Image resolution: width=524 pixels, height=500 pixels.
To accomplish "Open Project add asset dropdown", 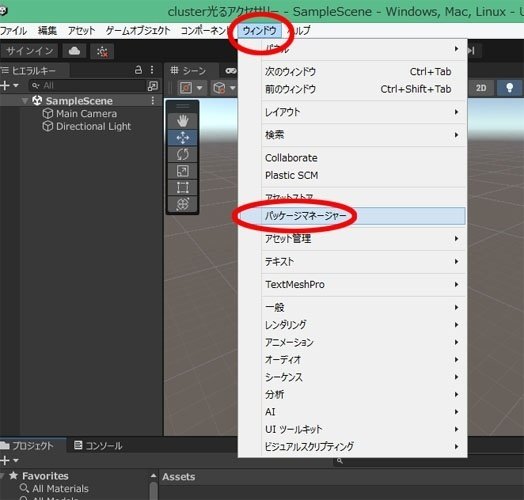I will tap(9, 461).
